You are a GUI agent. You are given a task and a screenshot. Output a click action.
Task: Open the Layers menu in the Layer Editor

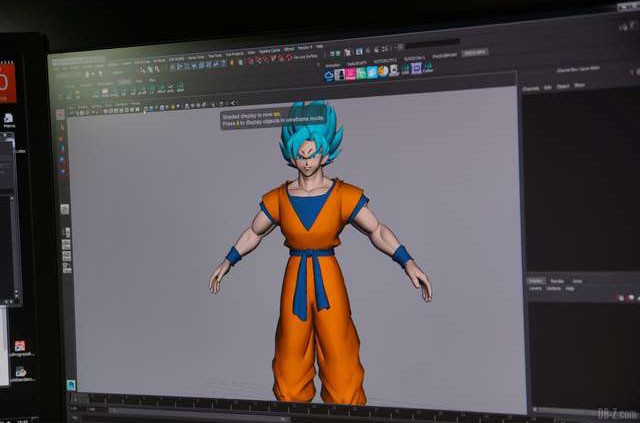535,288
